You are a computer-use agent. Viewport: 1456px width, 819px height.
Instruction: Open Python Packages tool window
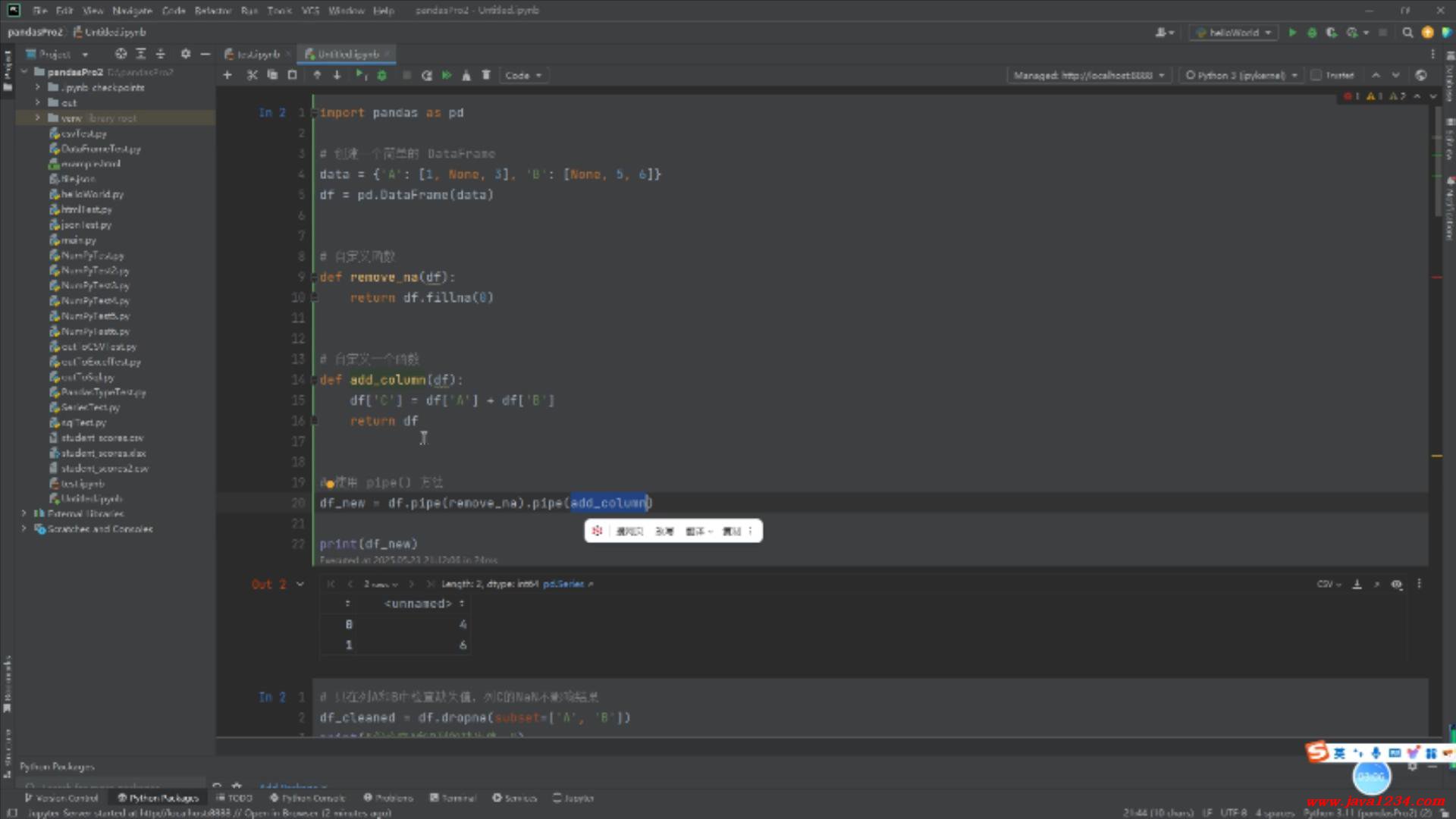(x=158, y=798)
